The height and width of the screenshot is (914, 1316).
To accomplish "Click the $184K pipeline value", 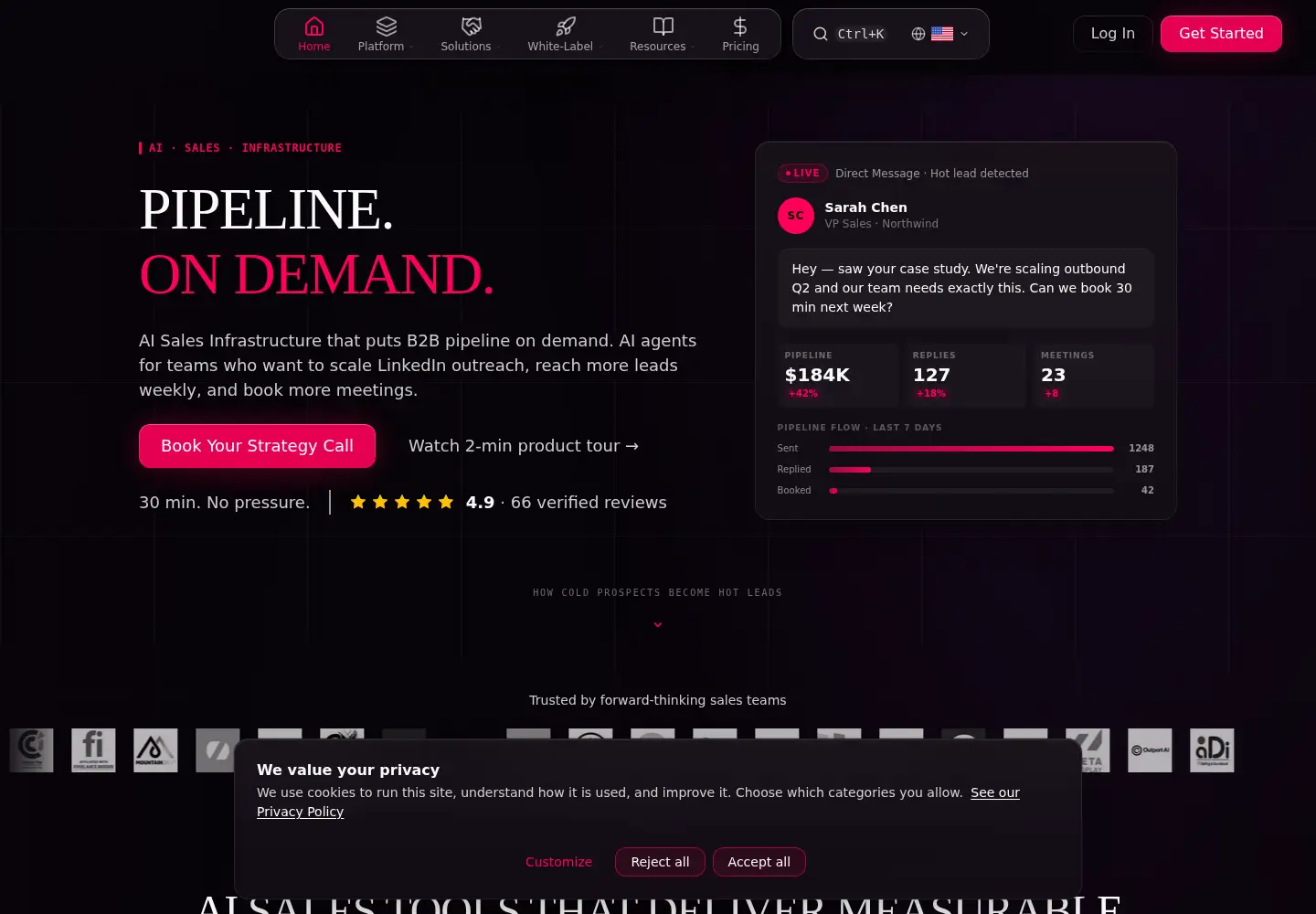I will [817, 375].
